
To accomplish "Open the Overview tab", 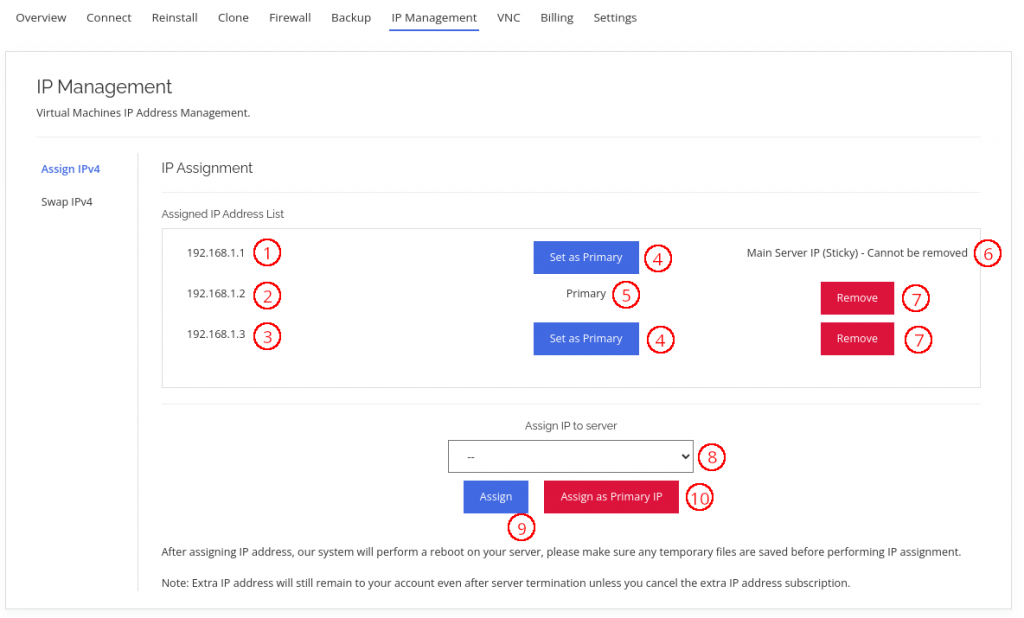I will [x=40, y=17].
